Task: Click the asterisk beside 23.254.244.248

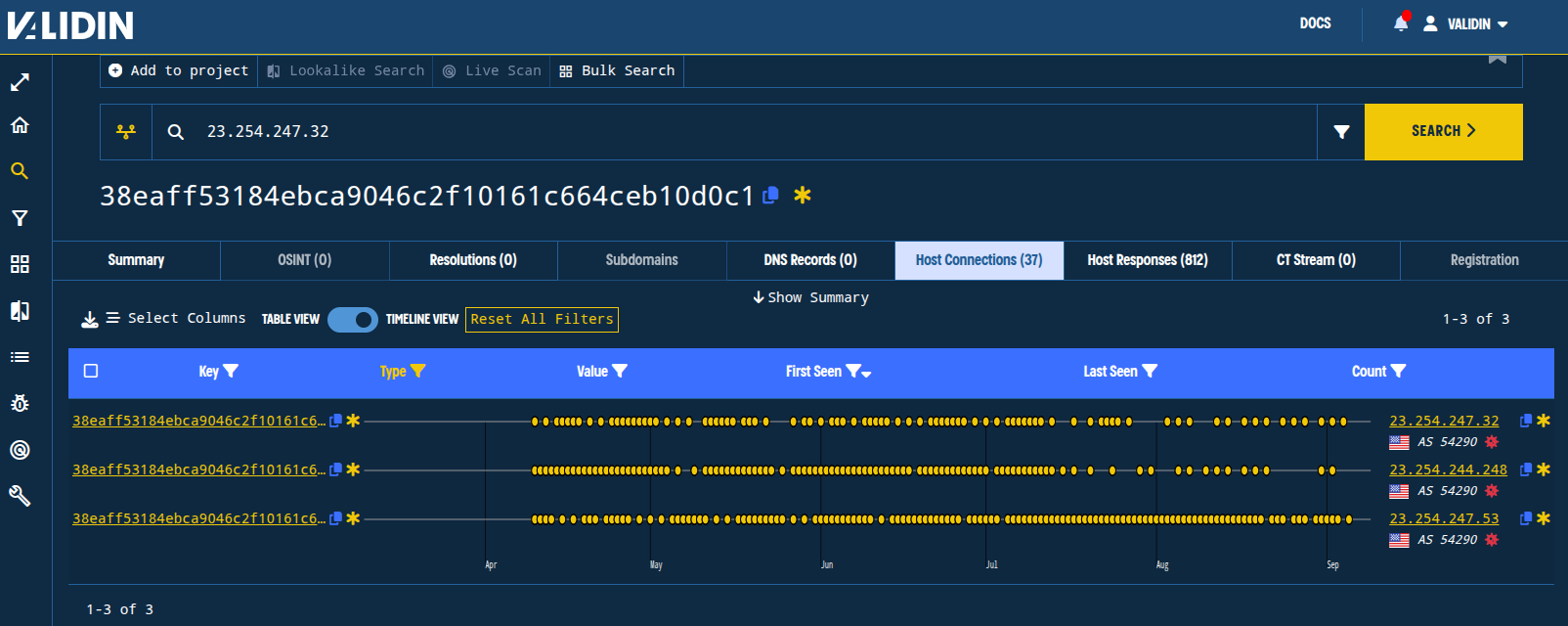Action: (1544, 469)
